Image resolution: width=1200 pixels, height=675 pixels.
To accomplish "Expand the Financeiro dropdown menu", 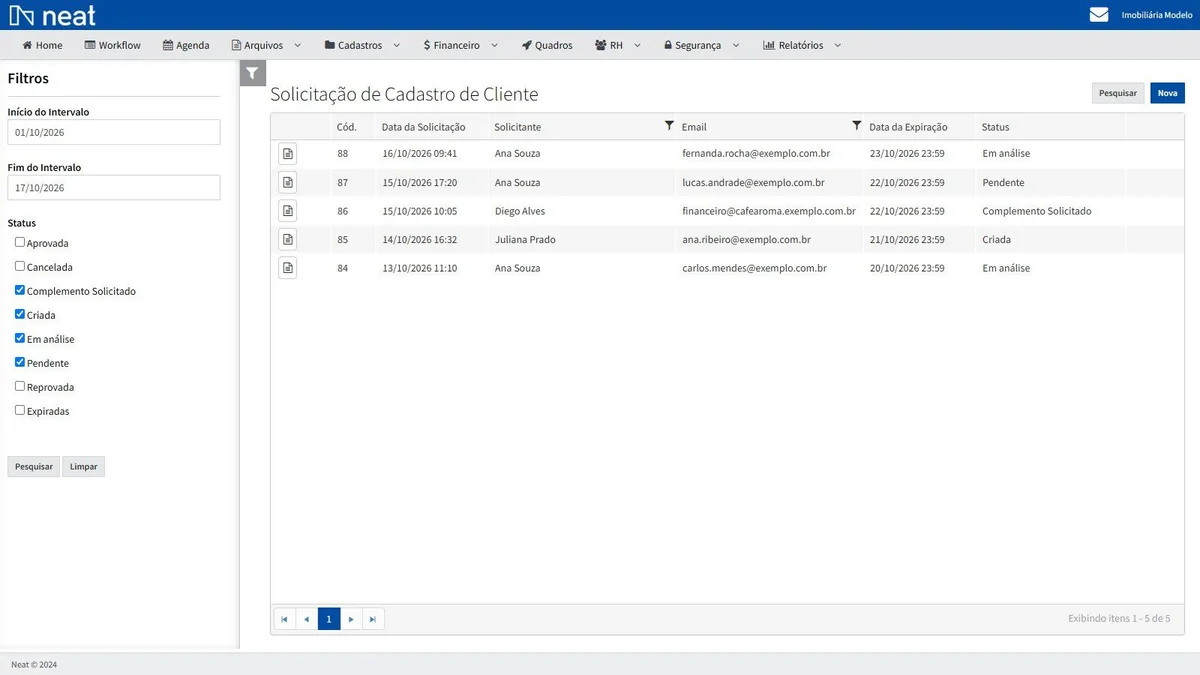I will click(x=460, y=45).
